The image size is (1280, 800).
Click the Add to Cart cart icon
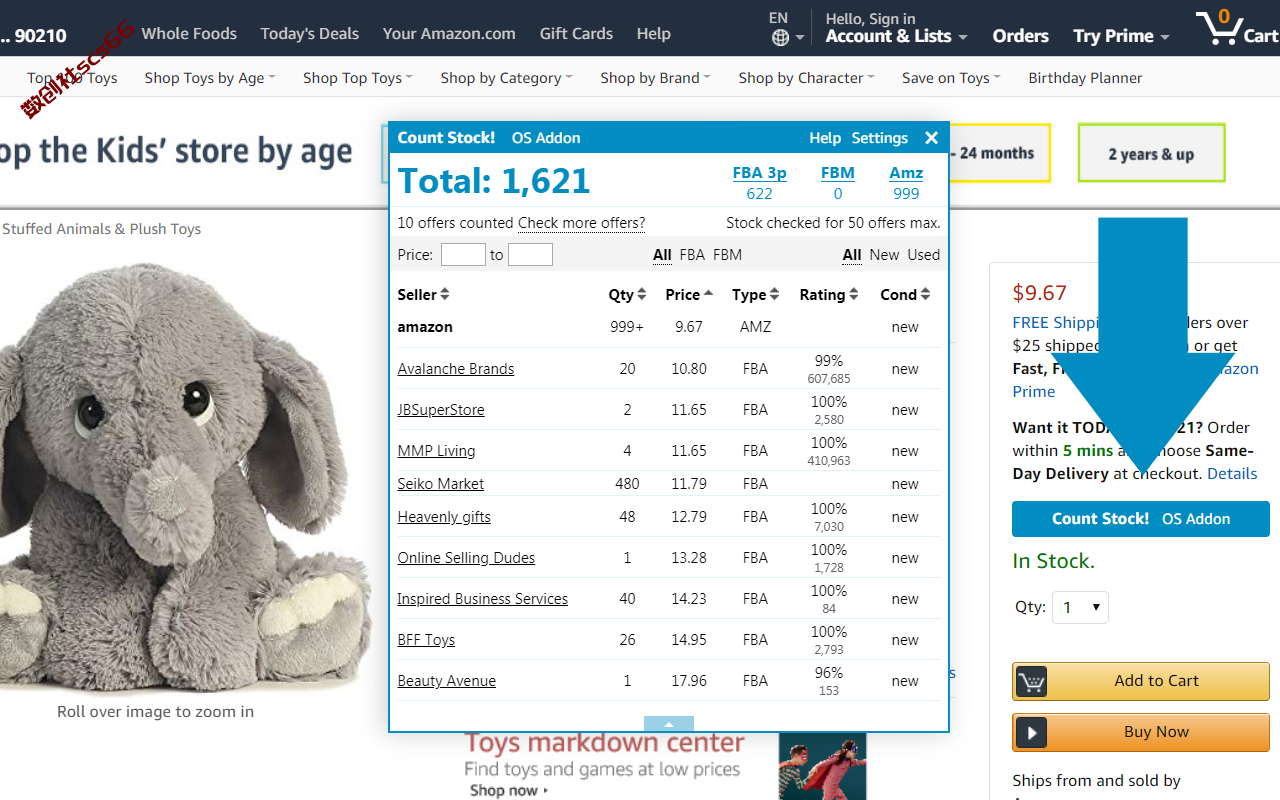point(1031,681)
